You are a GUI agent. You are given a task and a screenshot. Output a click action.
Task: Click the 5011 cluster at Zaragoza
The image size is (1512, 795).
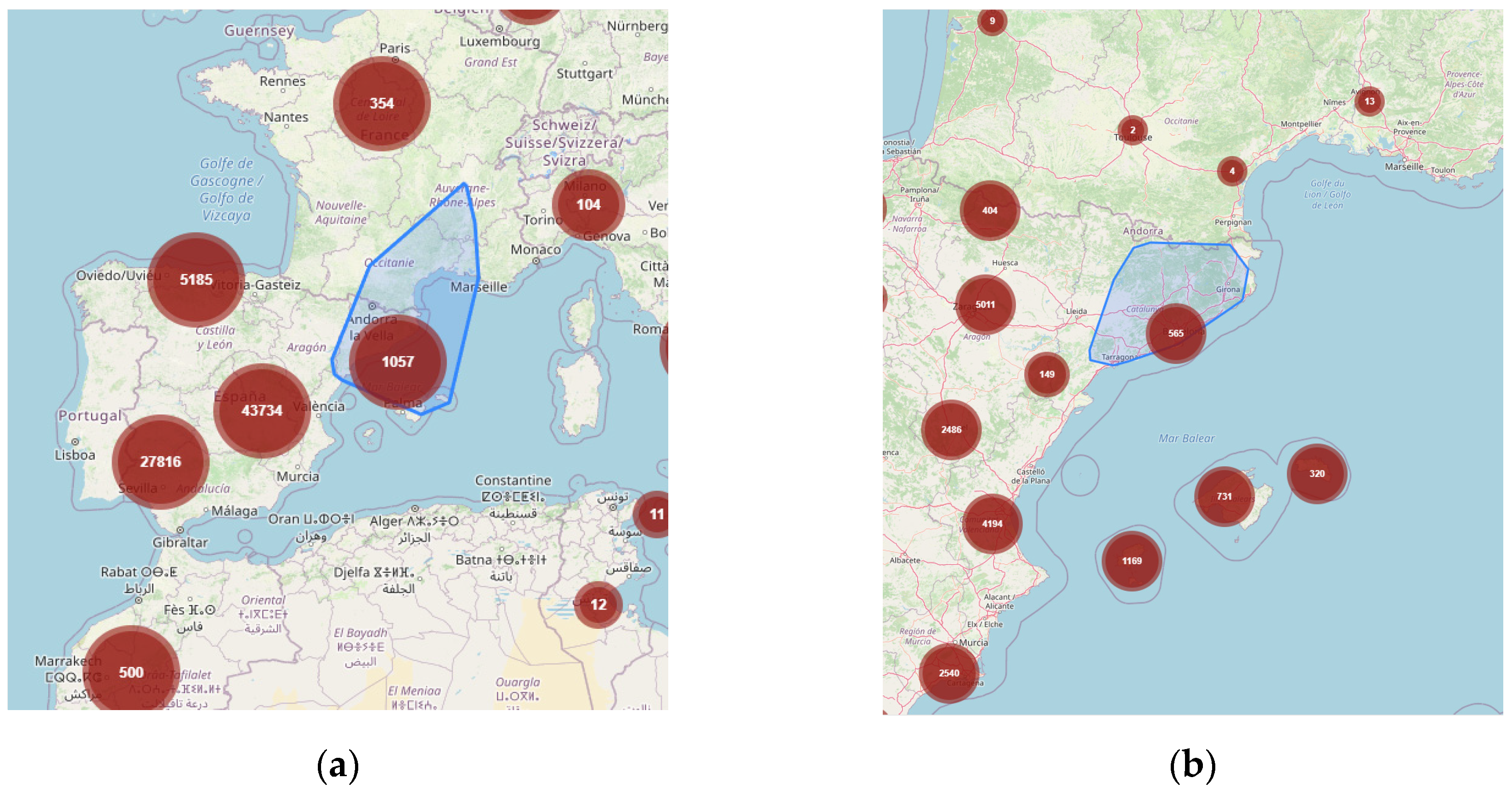coord(985,304)
